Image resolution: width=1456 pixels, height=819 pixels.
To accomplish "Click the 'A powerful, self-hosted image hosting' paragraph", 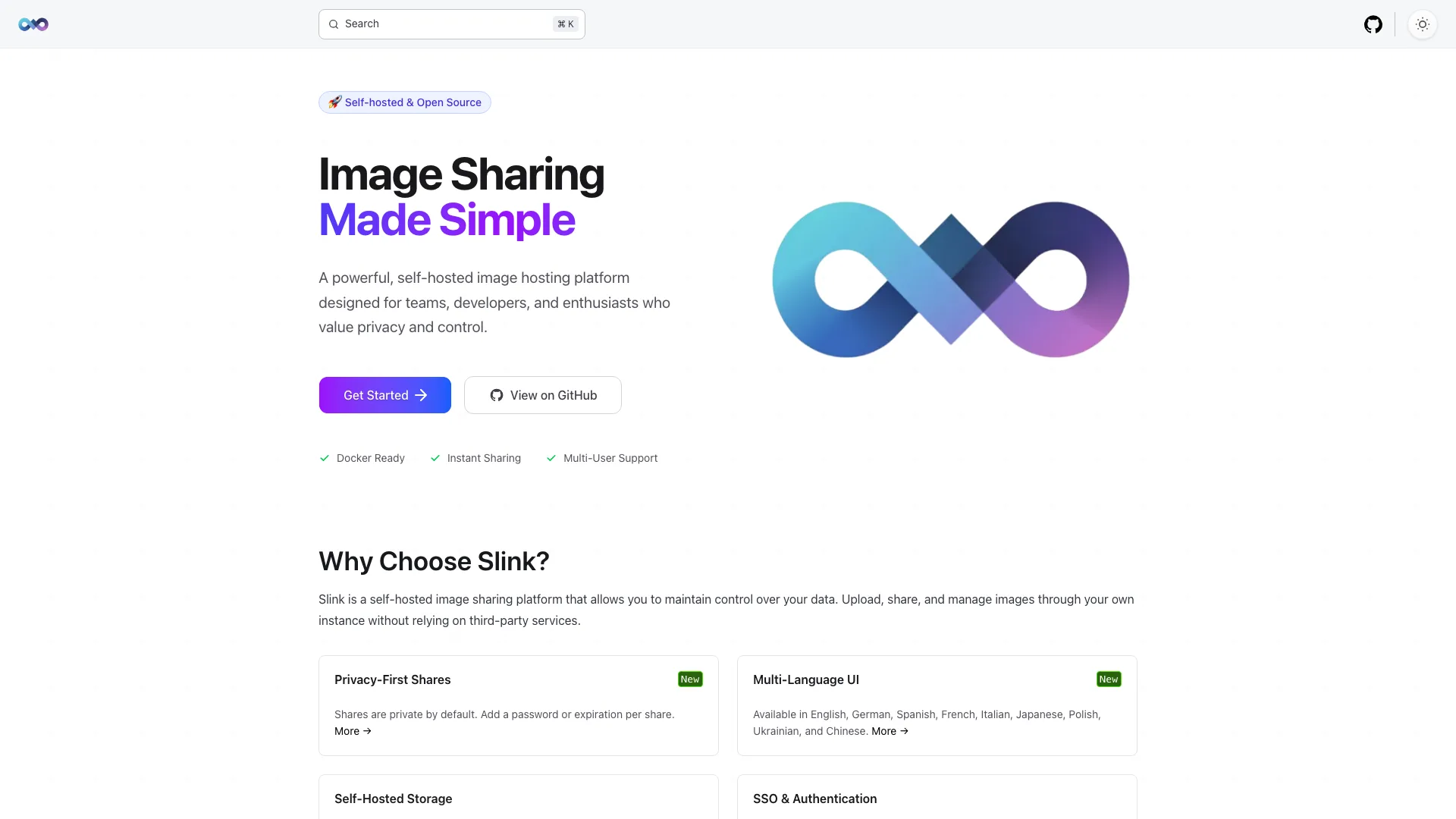I will tap(494, 303).
